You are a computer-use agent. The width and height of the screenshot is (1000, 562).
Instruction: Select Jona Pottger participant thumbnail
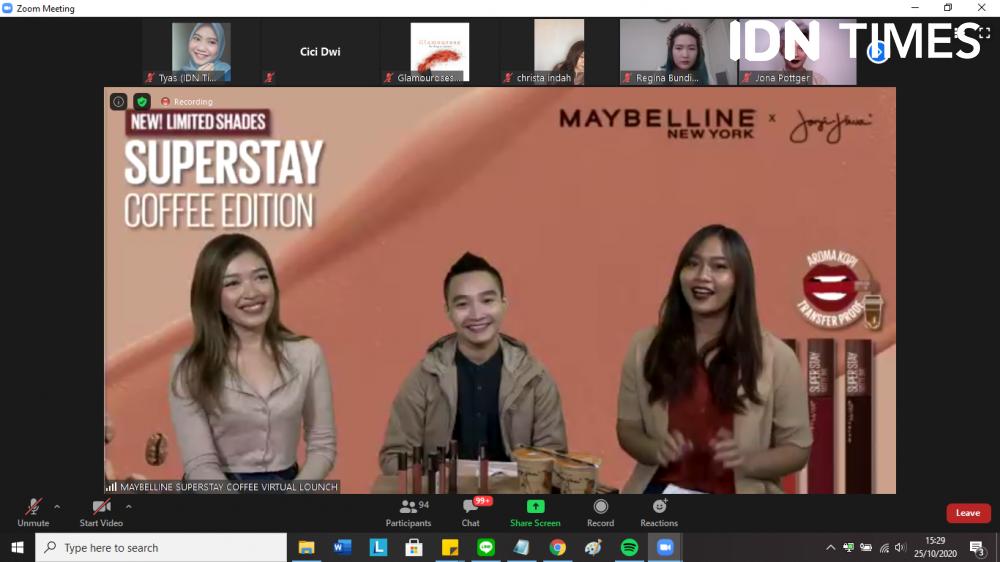coord(797,52)
